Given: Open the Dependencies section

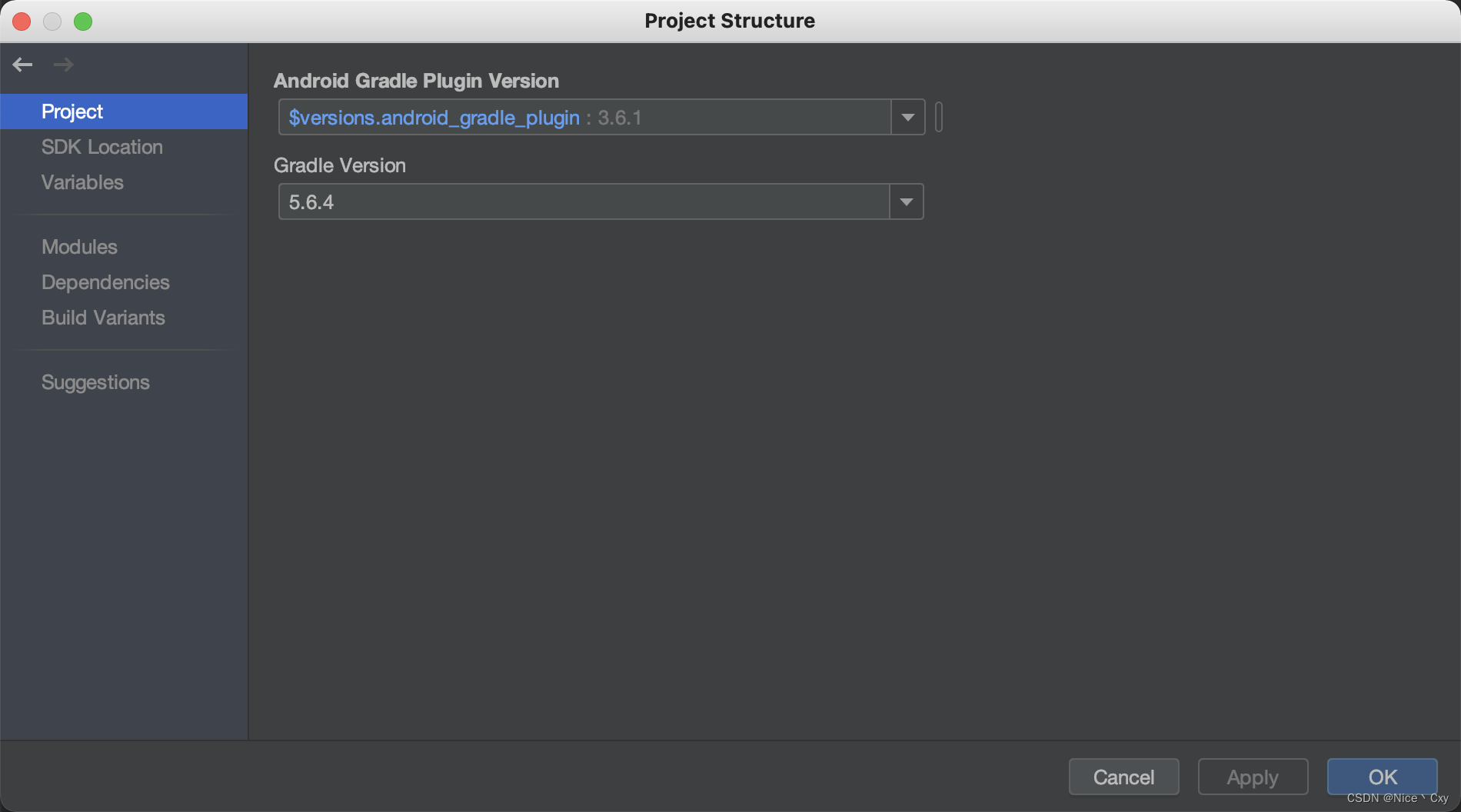Looking at the screenshot, I should point(105,282).
